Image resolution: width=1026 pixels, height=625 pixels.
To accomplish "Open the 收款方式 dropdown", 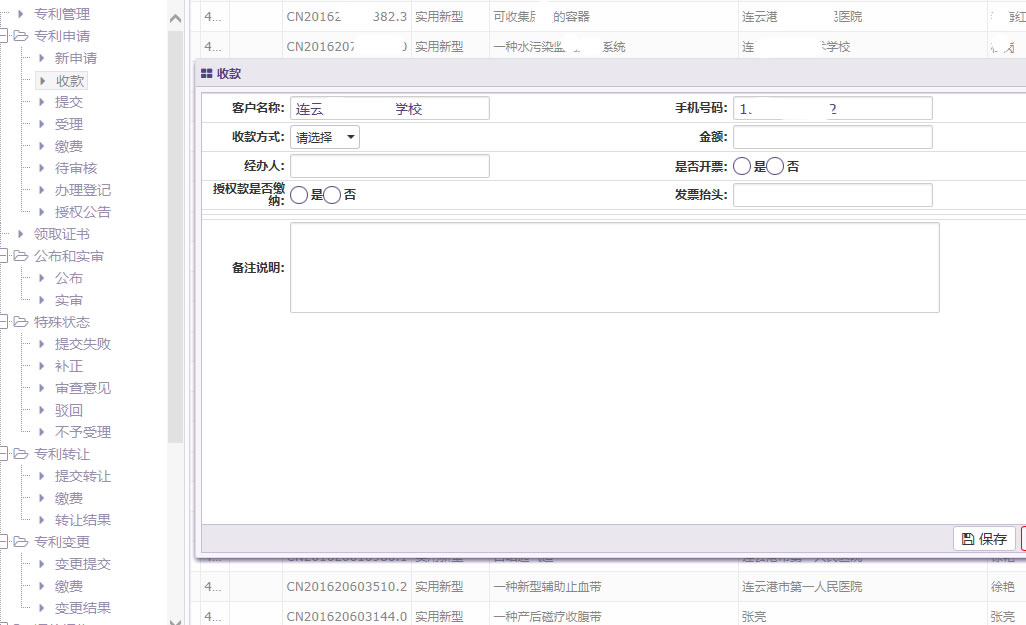I will (x=325, y=137).
